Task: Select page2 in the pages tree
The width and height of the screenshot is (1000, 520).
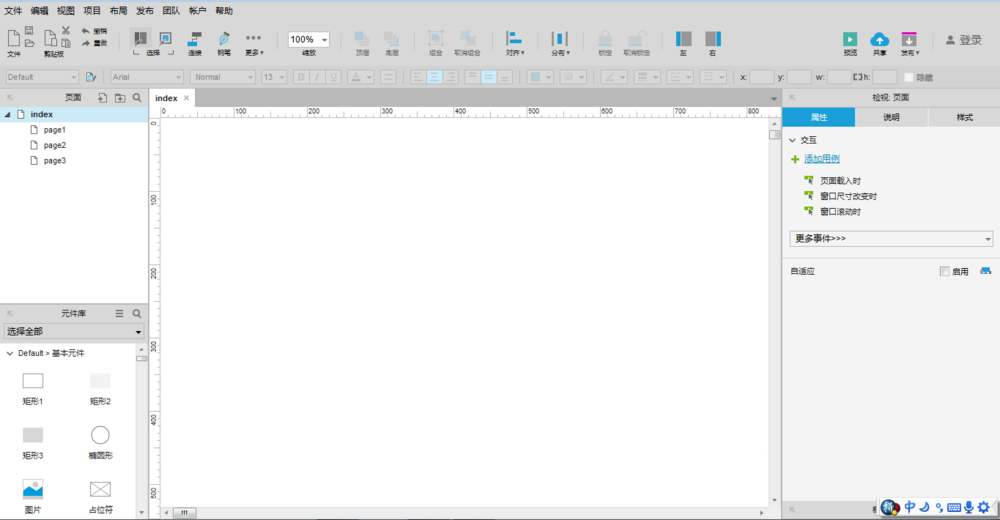Action: [55, 145]
